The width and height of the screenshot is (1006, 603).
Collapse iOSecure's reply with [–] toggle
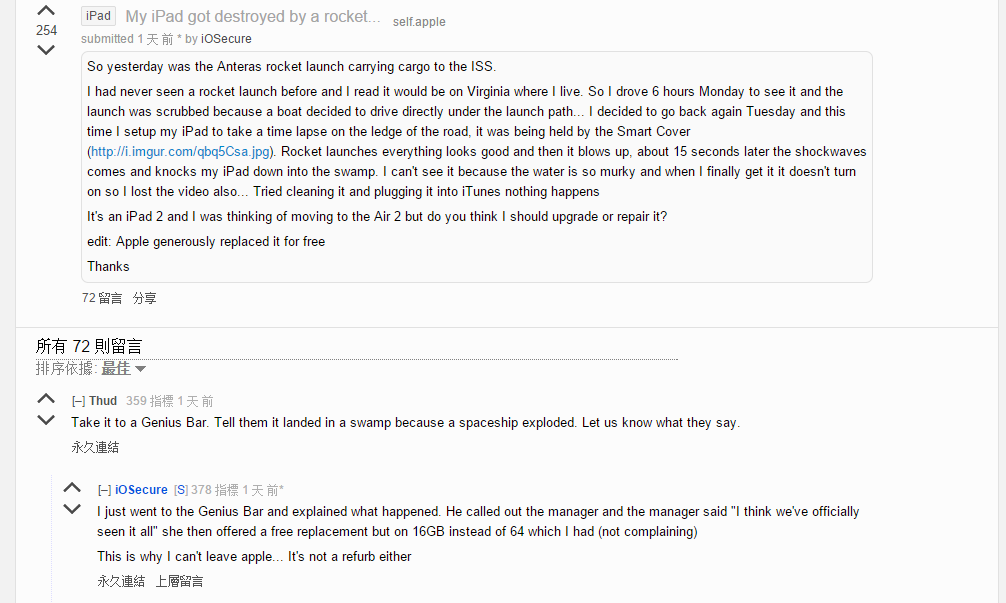104,490
